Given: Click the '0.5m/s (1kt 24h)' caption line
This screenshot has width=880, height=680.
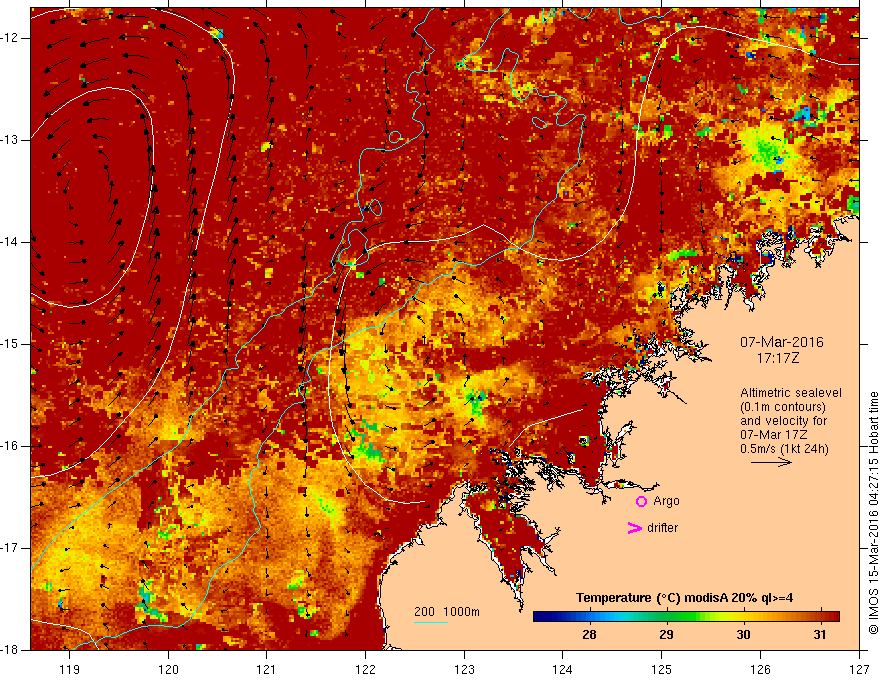Looking at the screenshot, I should coord(784,448).
